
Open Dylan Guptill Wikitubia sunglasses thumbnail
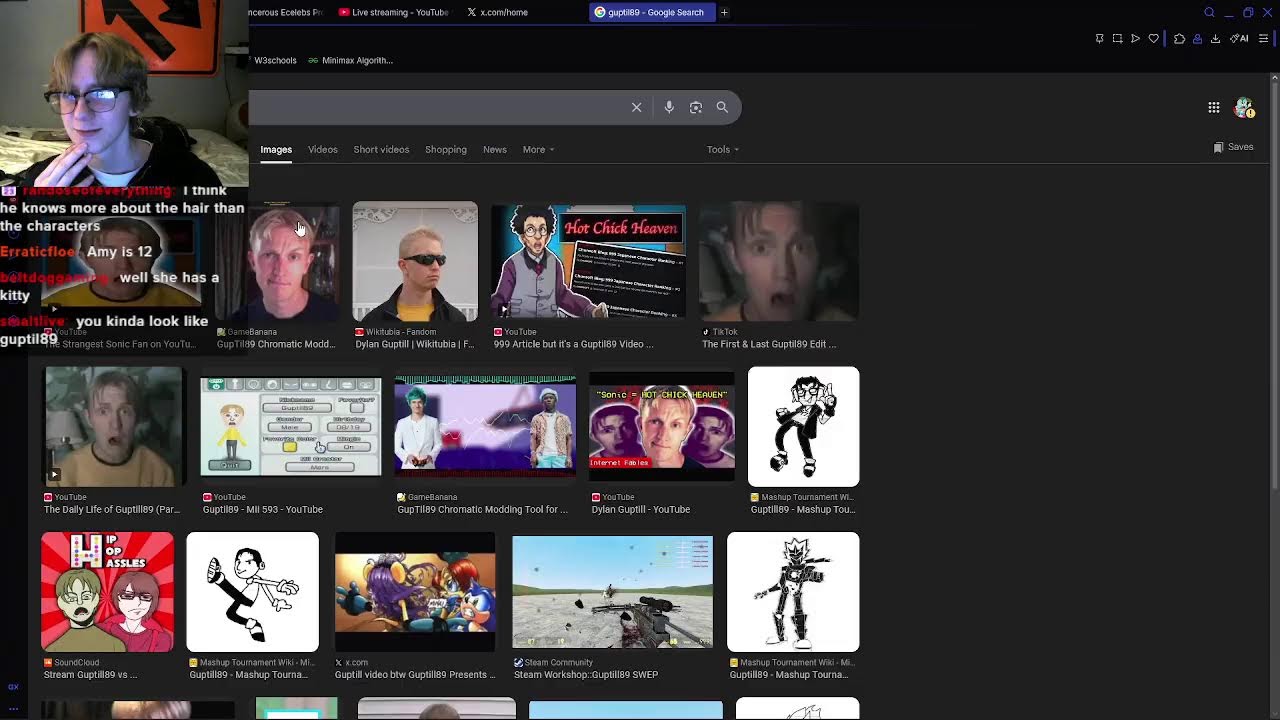click(415, 262)
